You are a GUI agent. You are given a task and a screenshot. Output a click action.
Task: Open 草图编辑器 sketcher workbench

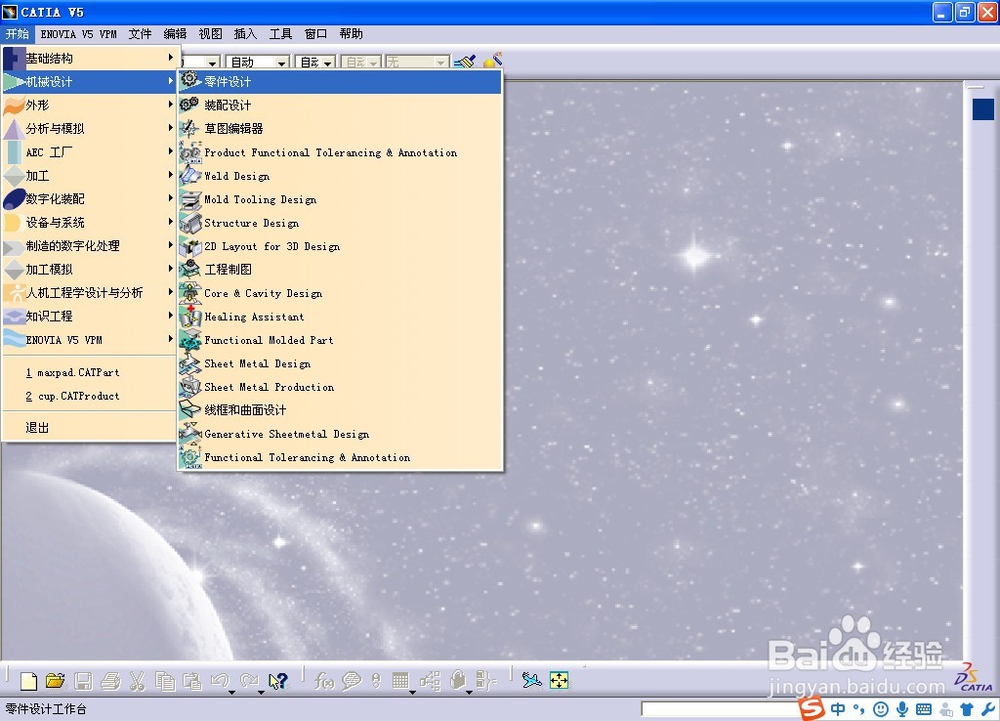tap(340, 129)
